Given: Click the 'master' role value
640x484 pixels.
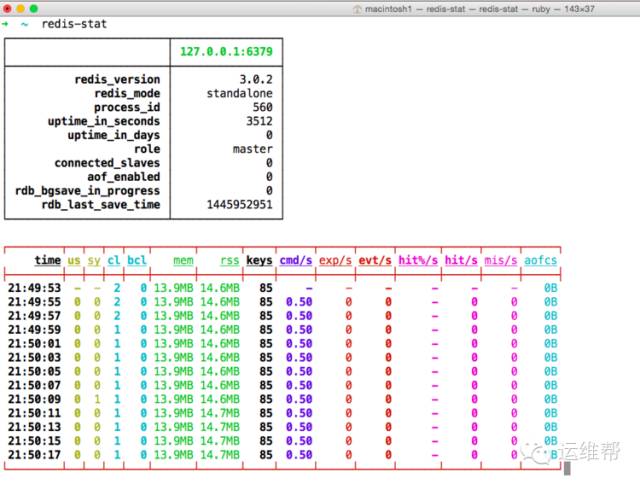Looking at the screenshot, I should click(253, 149).
